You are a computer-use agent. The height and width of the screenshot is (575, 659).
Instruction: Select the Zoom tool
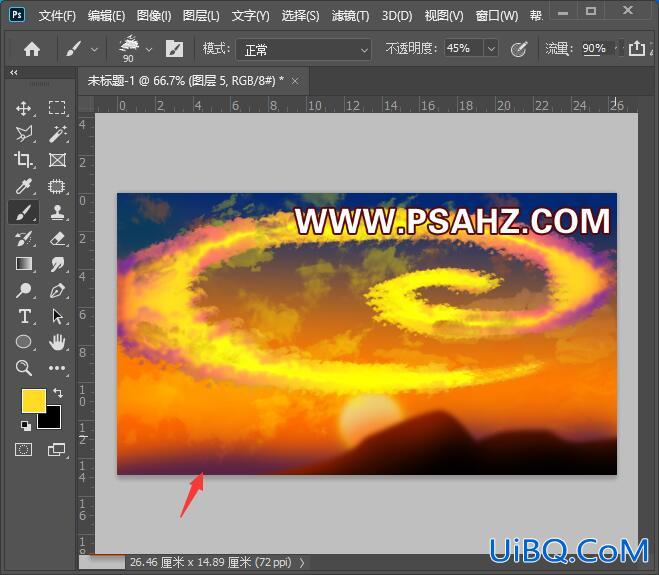click(x=24, y=368)
